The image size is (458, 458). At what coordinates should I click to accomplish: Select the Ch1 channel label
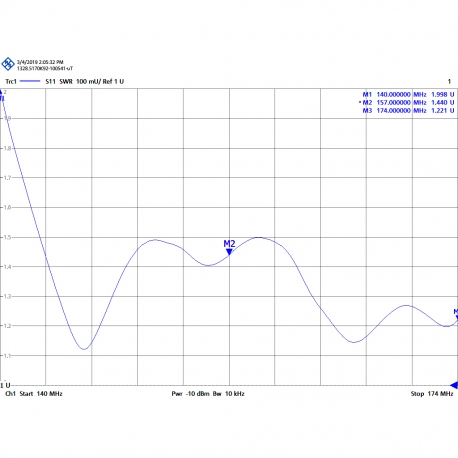pyautogui.click(x=10, y=394)
